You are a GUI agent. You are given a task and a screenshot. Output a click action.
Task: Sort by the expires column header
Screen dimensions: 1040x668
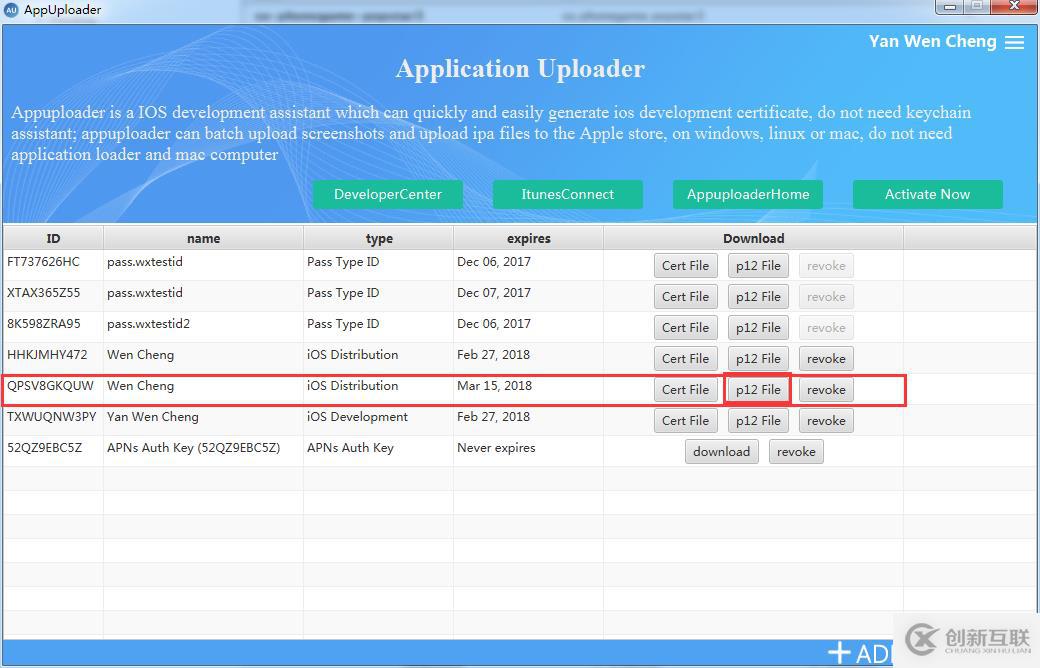(529, 238)
